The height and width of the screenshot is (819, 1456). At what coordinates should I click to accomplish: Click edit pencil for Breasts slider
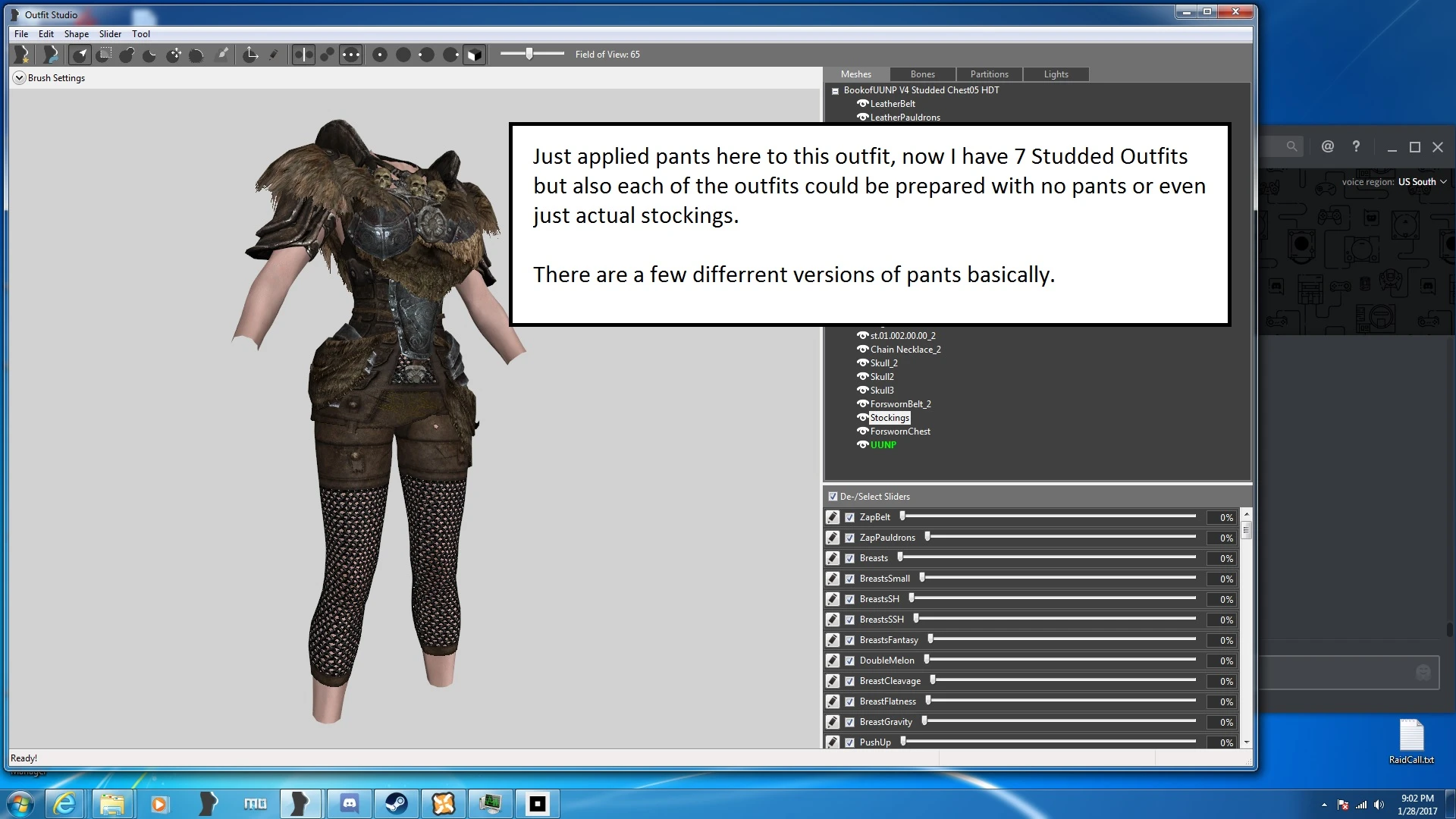[833, 558]
